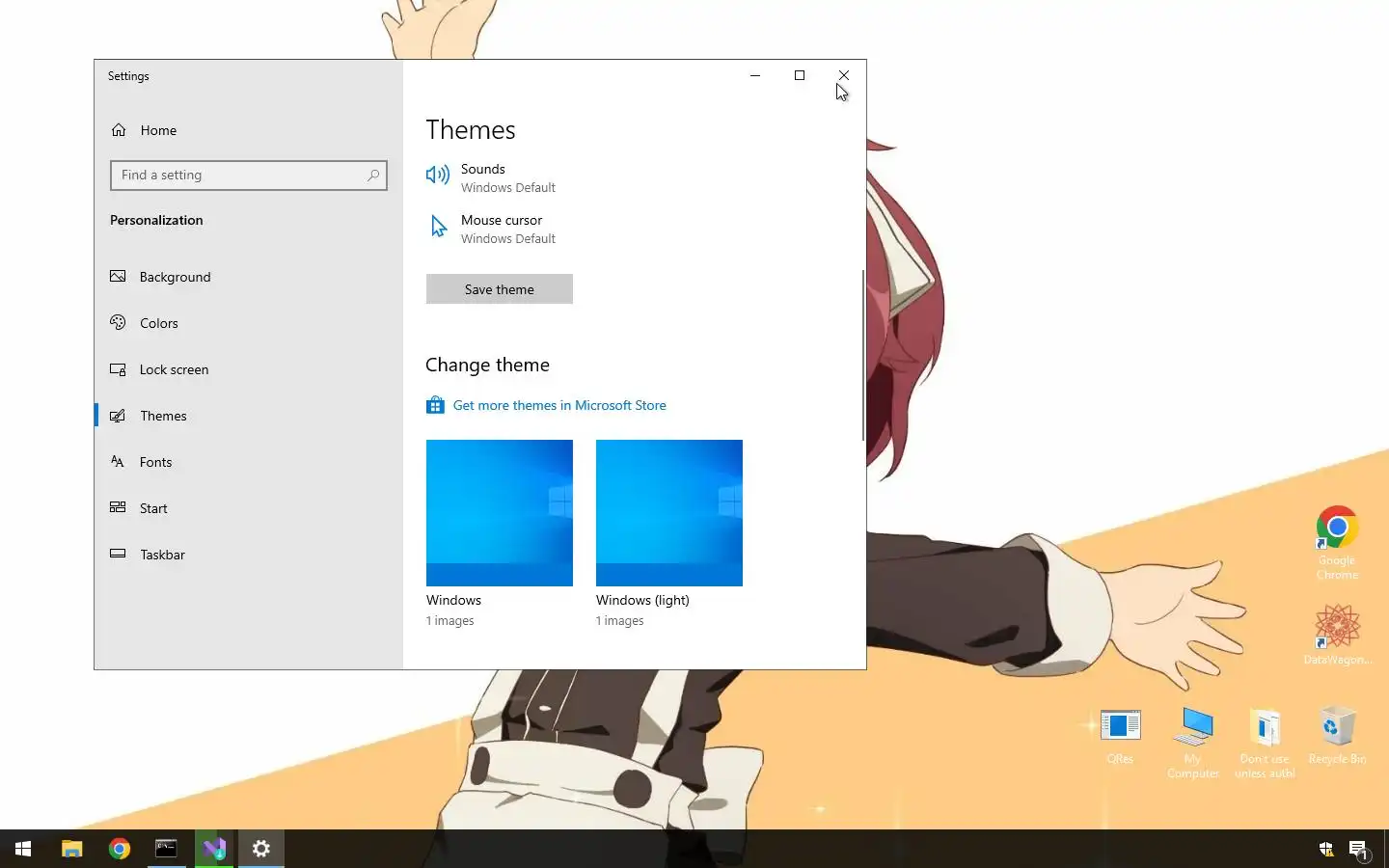Screen dimensions: 1389x868
Task: Open Windows Security tray icon
Action: (x=1326, y=849)
